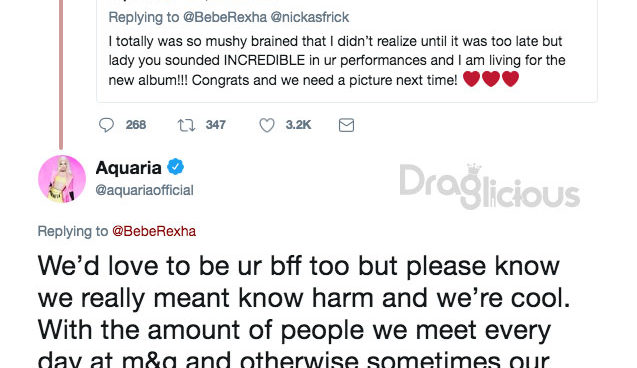Click the 347 retweets count
Image resolution: width=637 pixels, height=368 pixels.
(216, 125)
